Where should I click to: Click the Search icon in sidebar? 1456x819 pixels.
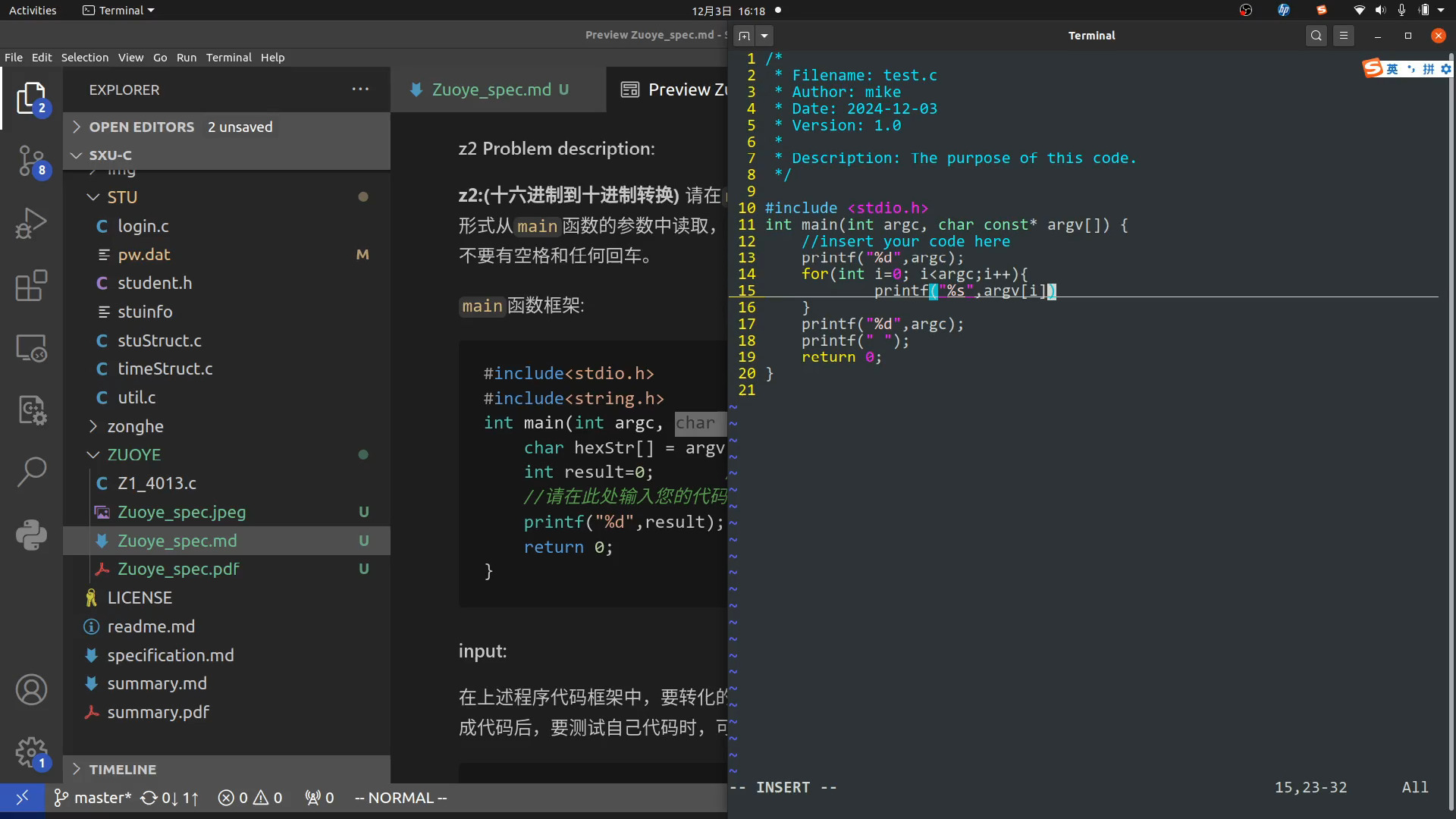click(30, 469)
